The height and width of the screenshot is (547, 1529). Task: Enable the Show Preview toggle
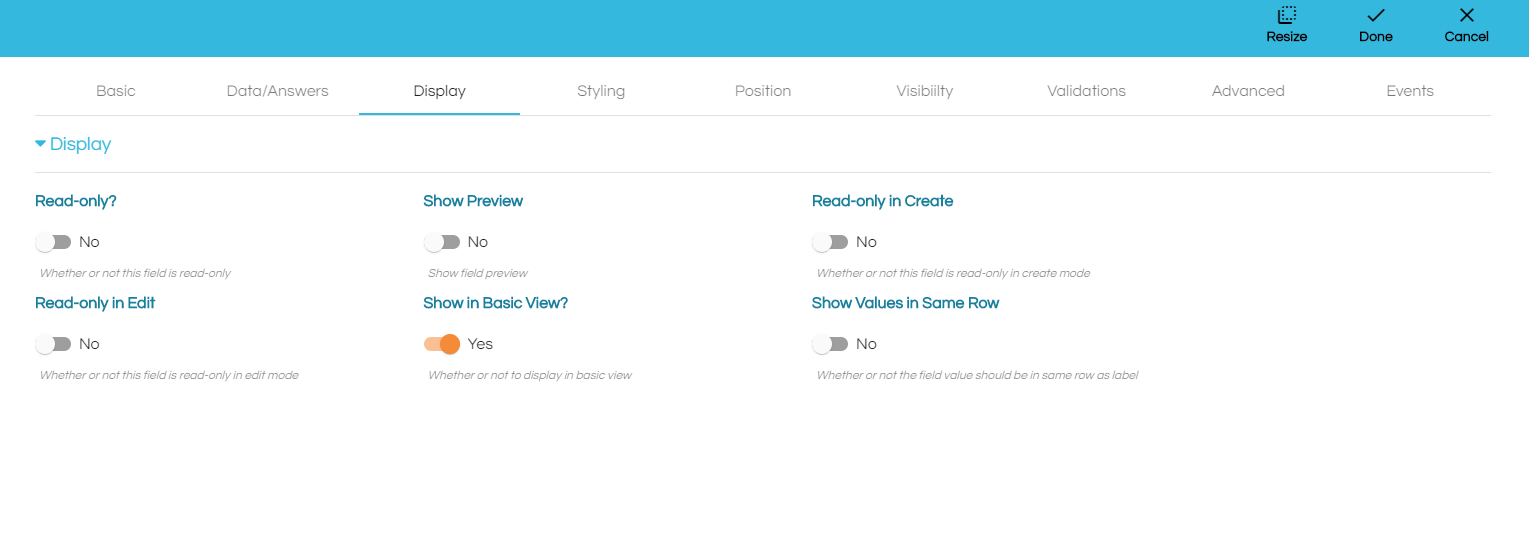[442, 242]
